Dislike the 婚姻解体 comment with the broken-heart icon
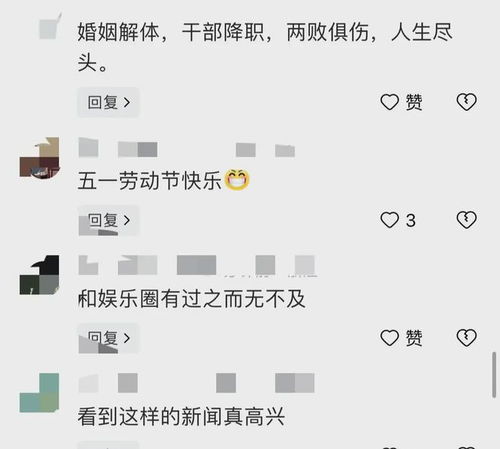500x449 pixels. [466, 102]
